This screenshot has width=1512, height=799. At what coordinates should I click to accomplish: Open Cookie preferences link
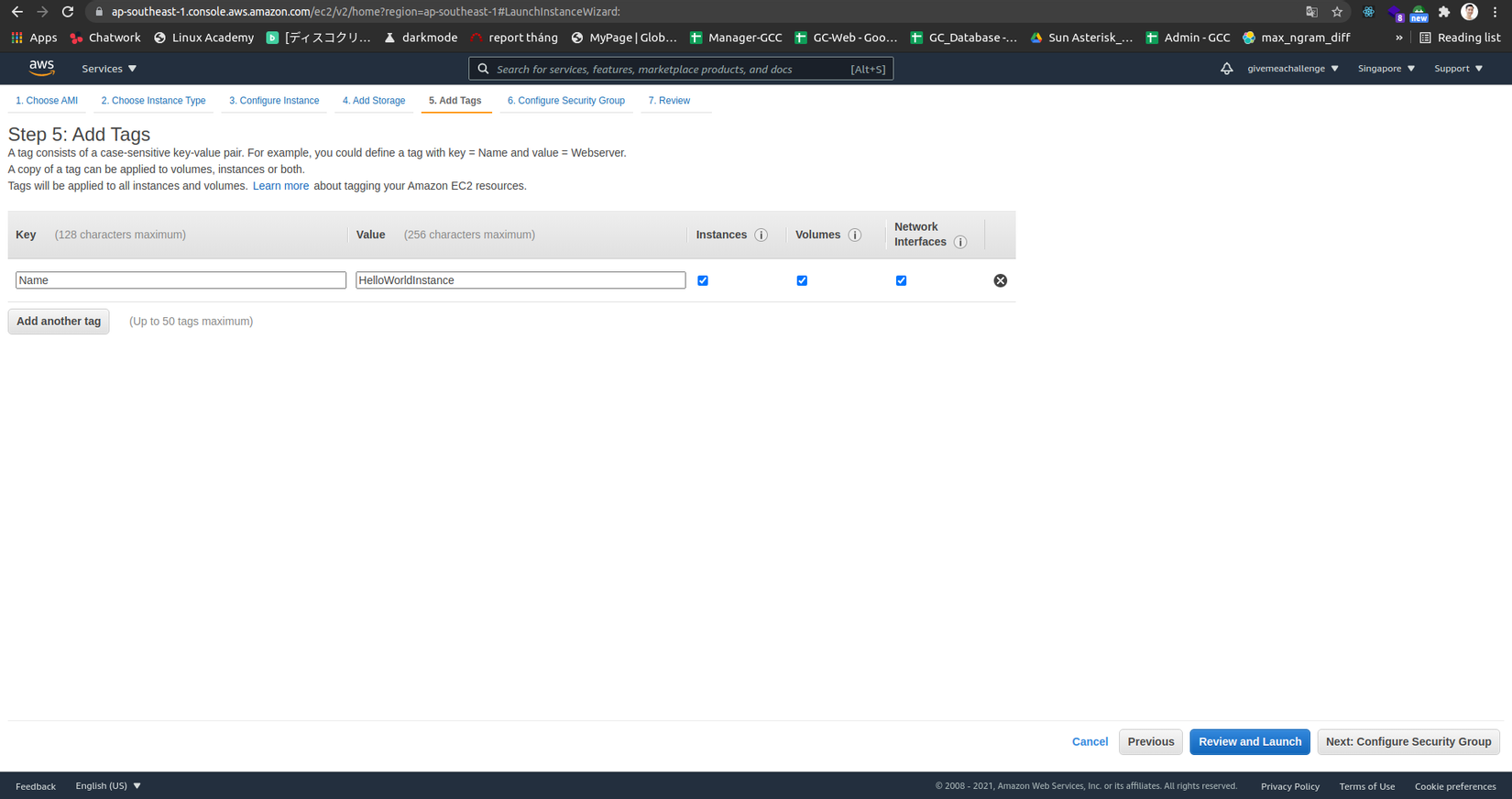pyautogui.click(x=1455, y=786)
